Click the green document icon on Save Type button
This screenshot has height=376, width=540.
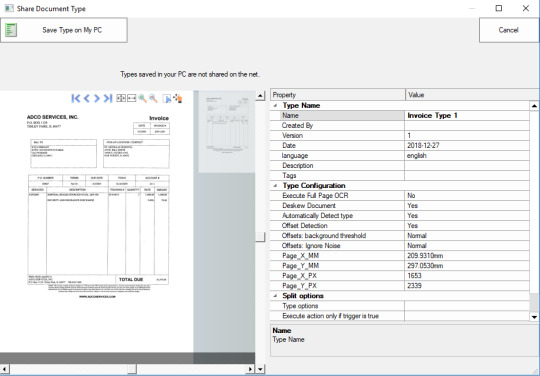tap(11, 30)
